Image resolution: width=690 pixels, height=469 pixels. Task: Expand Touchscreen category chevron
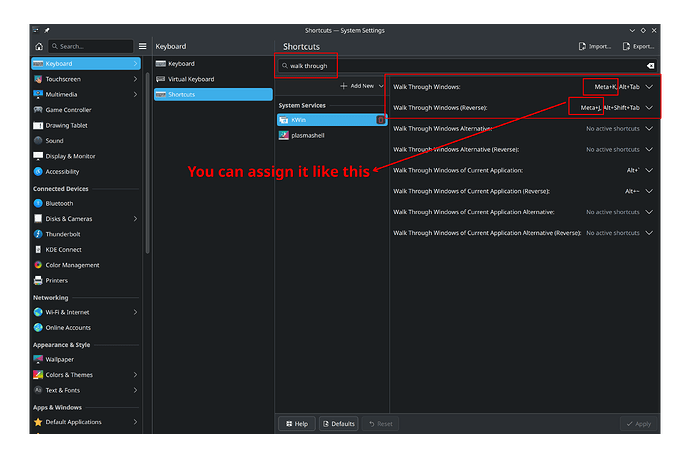pos(135,79)
